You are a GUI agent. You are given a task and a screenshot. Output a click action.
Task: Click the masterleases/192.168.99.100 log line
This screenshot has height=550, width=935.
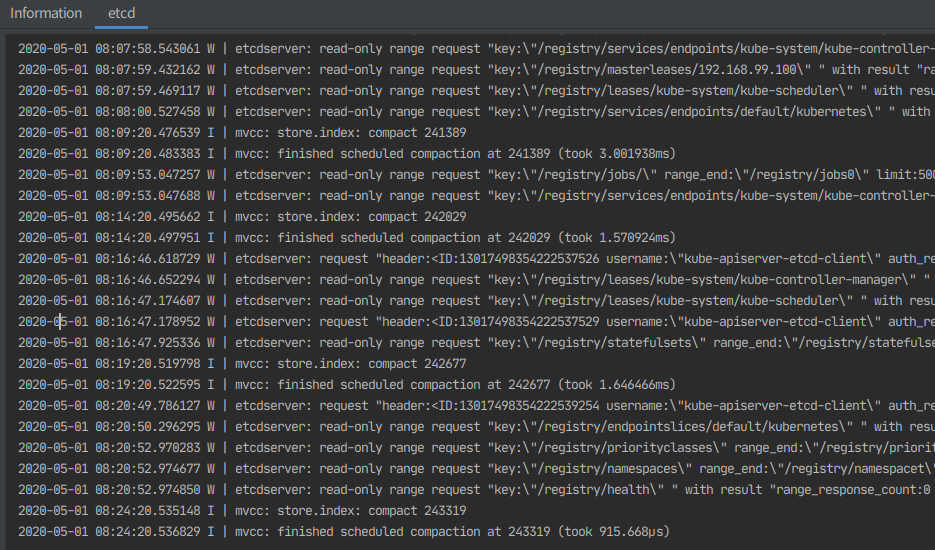click(476, 70)
